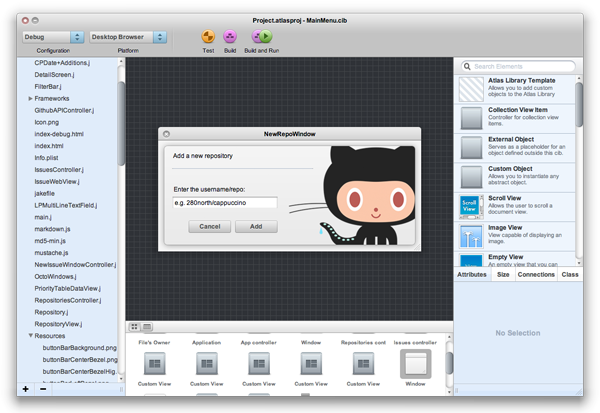
Task: Open Repository.j file
Action: (x=51, y=312)
